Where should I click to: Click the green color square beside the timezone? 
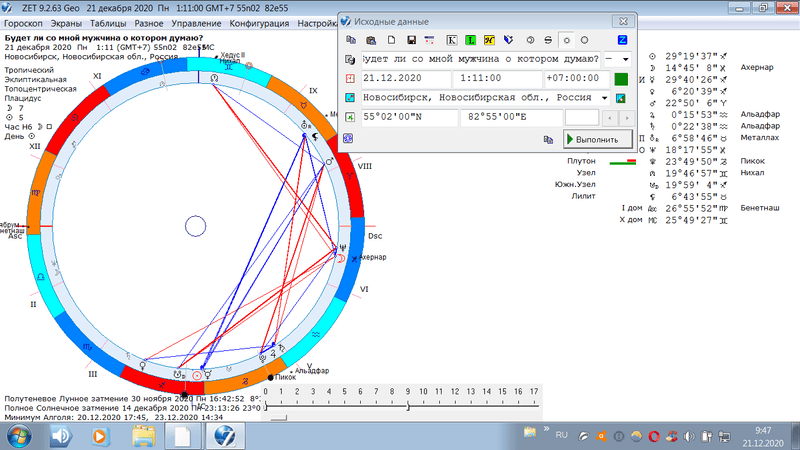(621, 78)
